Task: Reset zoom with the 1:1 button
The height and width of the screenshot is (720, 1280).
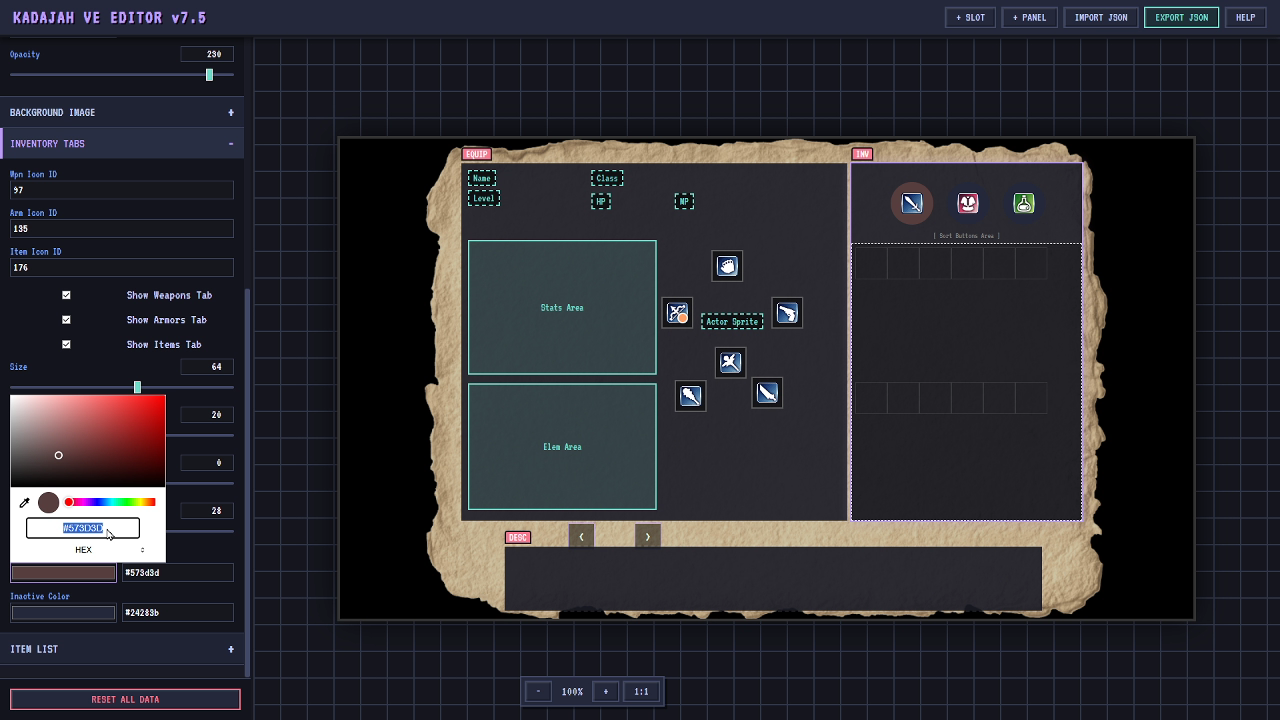Action: (x=641, y=691)
